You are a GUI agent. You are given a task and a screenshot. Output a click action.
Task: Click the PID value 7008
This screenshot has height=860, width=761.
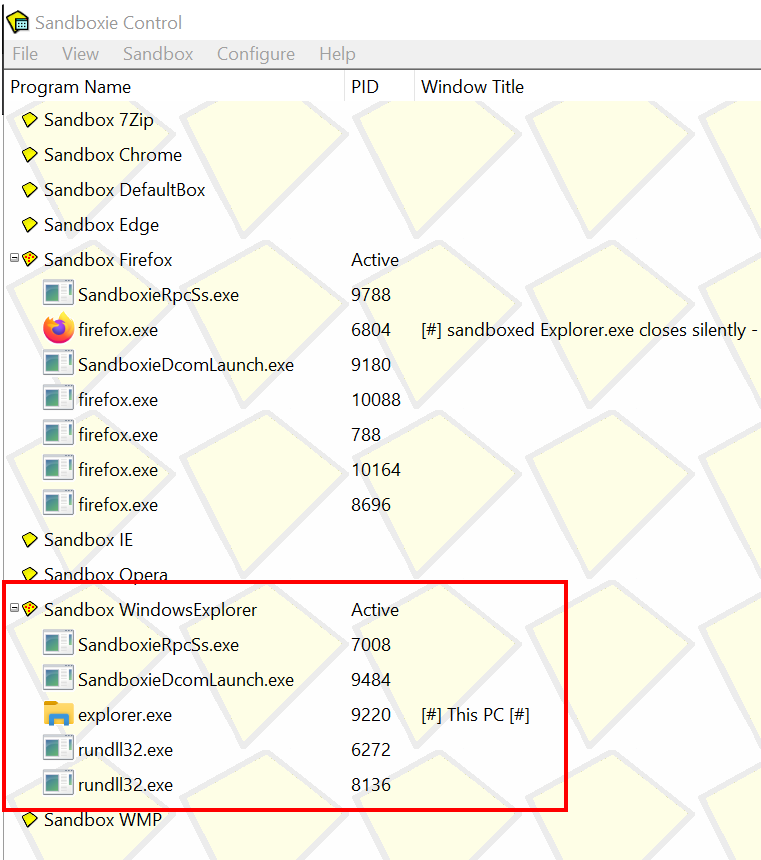click(371, 644)
